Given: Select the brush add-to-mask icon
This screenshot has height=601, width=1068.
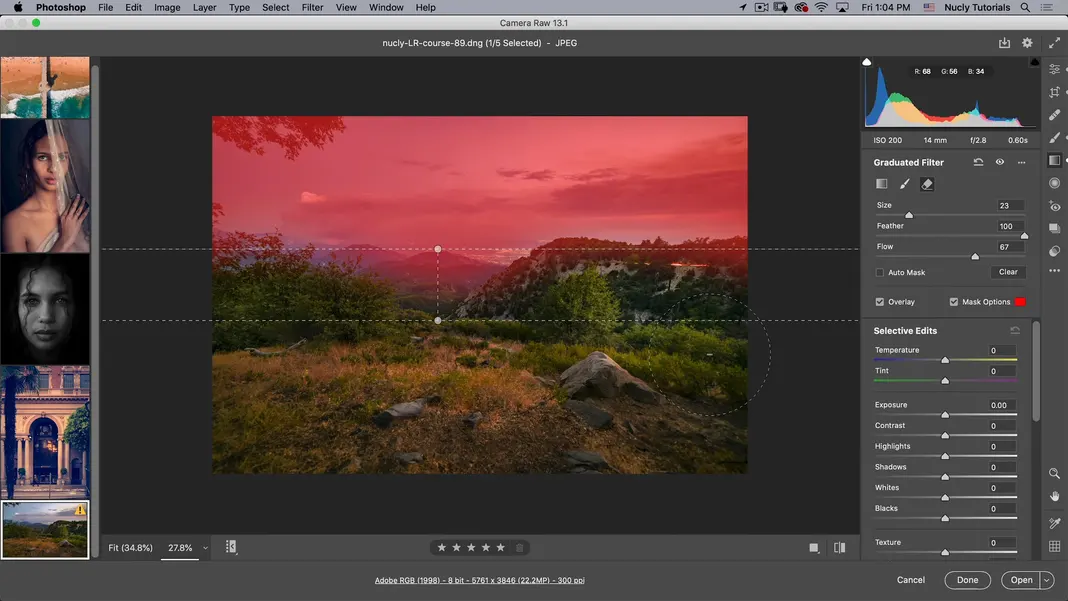Looking at the screenshot, I should tap(905, 184).
